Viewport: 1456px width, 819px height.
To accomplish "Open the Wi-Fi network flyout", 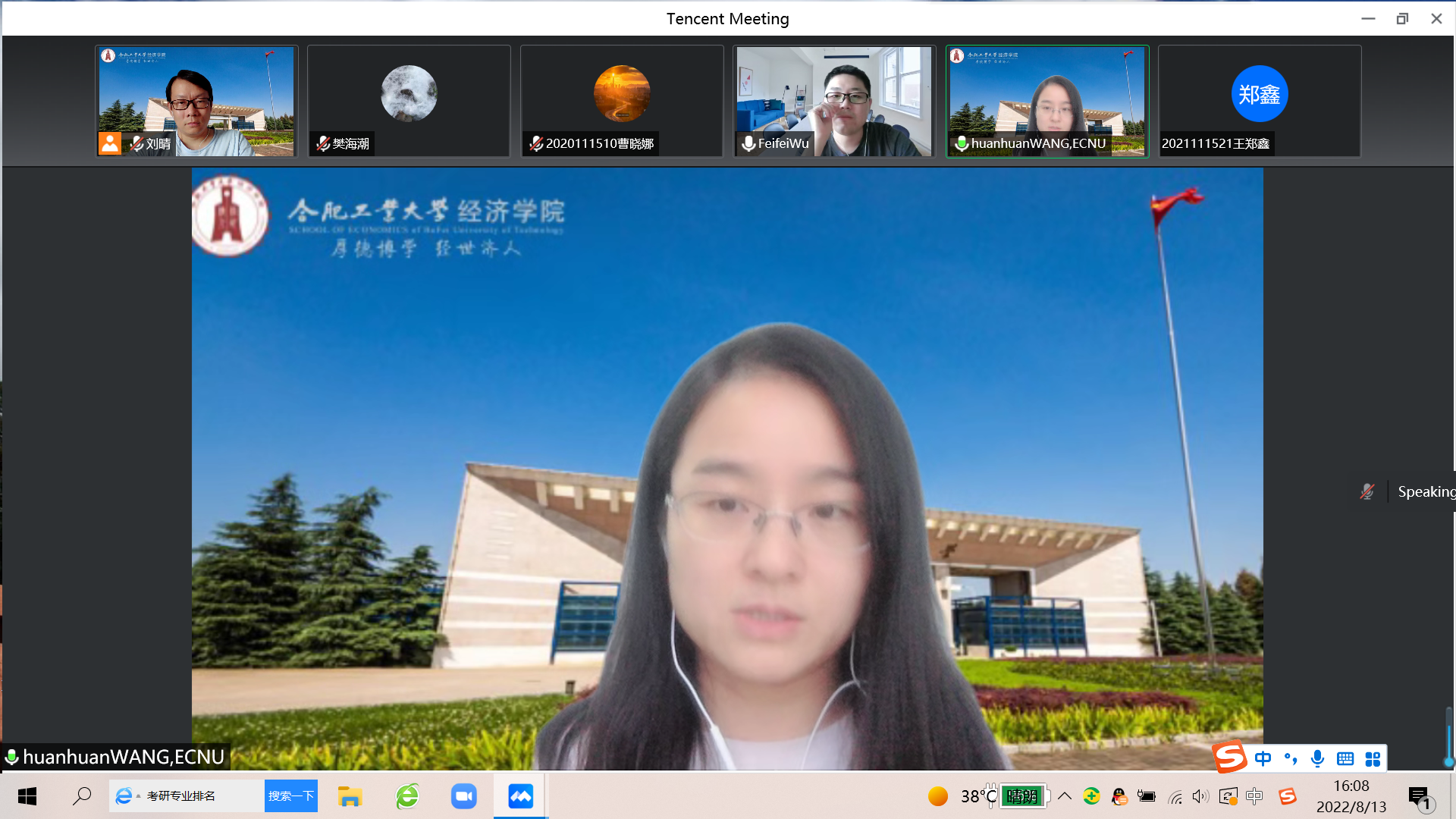I will pos(1175,796).
